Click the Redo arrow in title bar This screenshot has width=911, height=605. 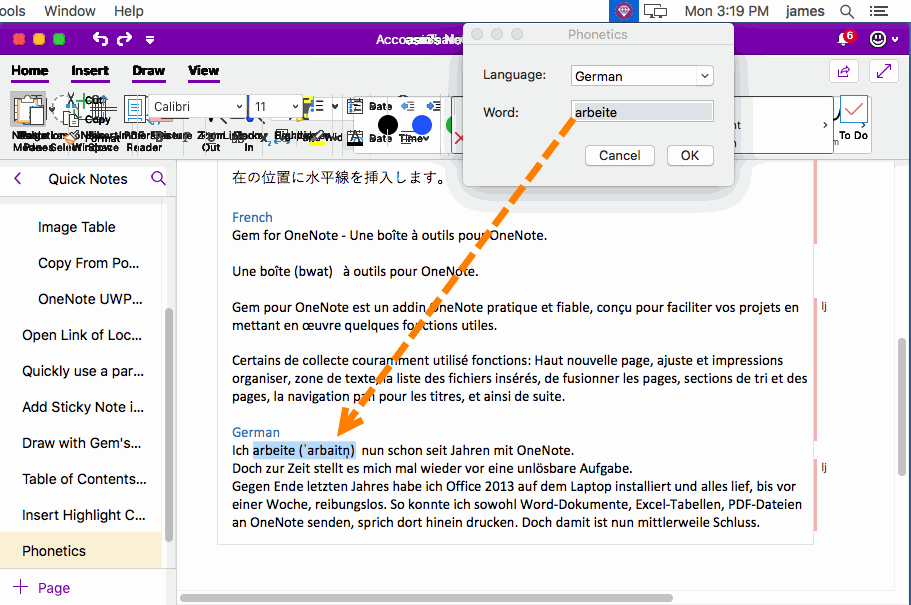click(x=124, y=39)
